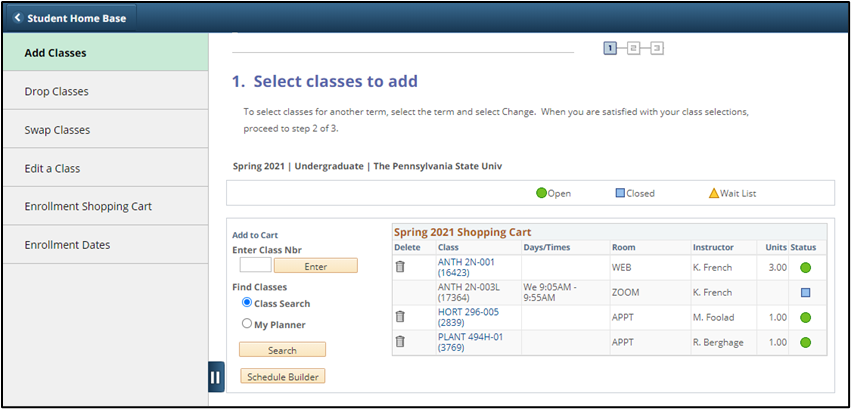The width and height of the screenshot is (851, 409).
Task: Click instructor K. French for ANTH 2N-003L
Action: click(713, 292)
